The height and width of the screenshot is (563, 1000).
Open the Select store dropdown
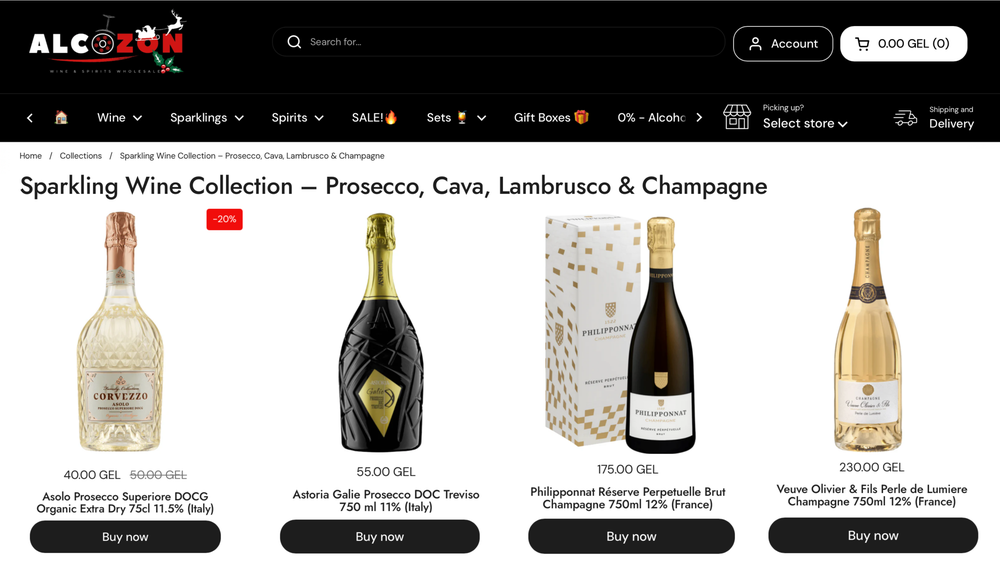[x=805, y=123]
